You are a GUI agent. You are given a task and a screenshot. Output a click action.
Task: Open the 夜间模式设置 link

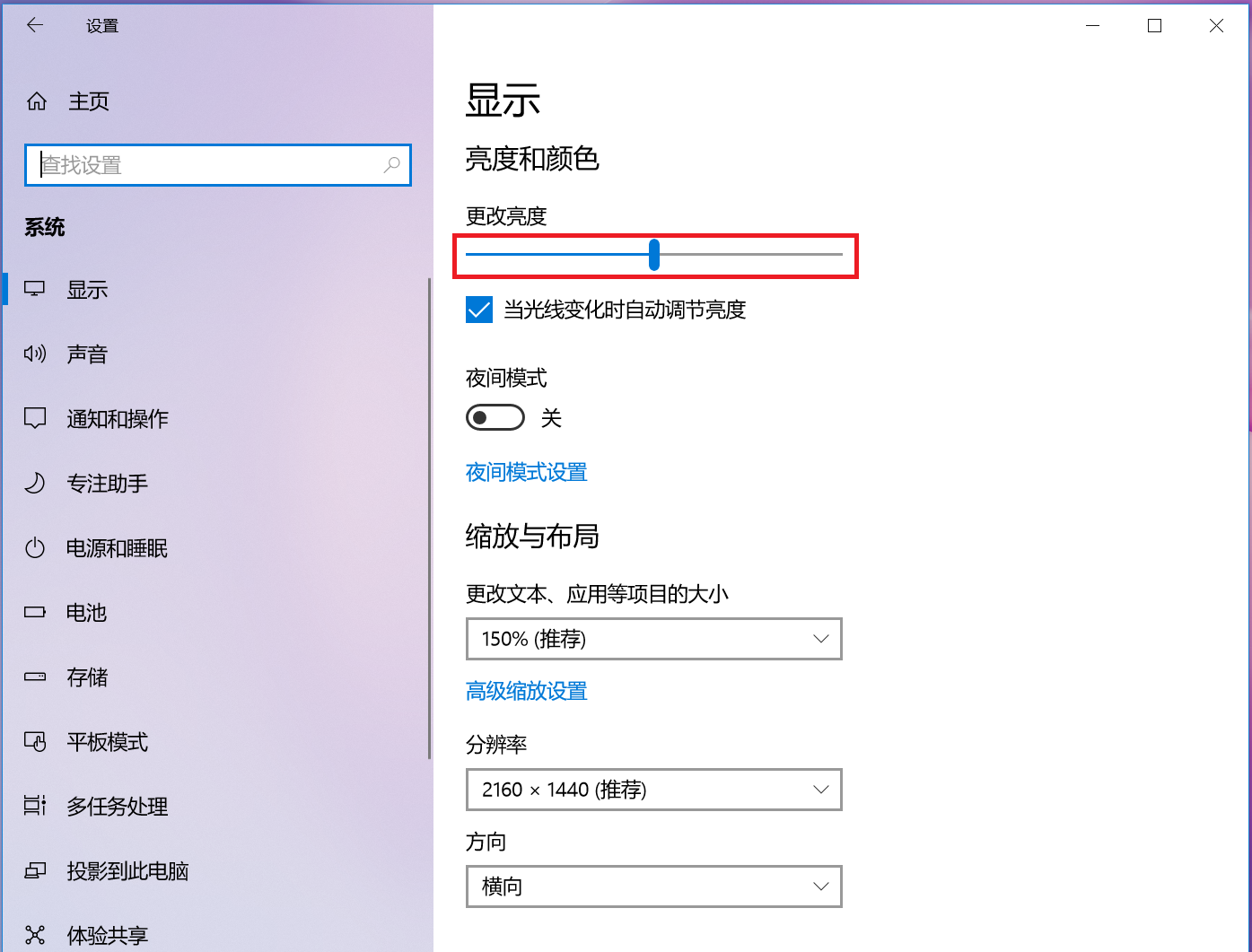tap(526, 473)
